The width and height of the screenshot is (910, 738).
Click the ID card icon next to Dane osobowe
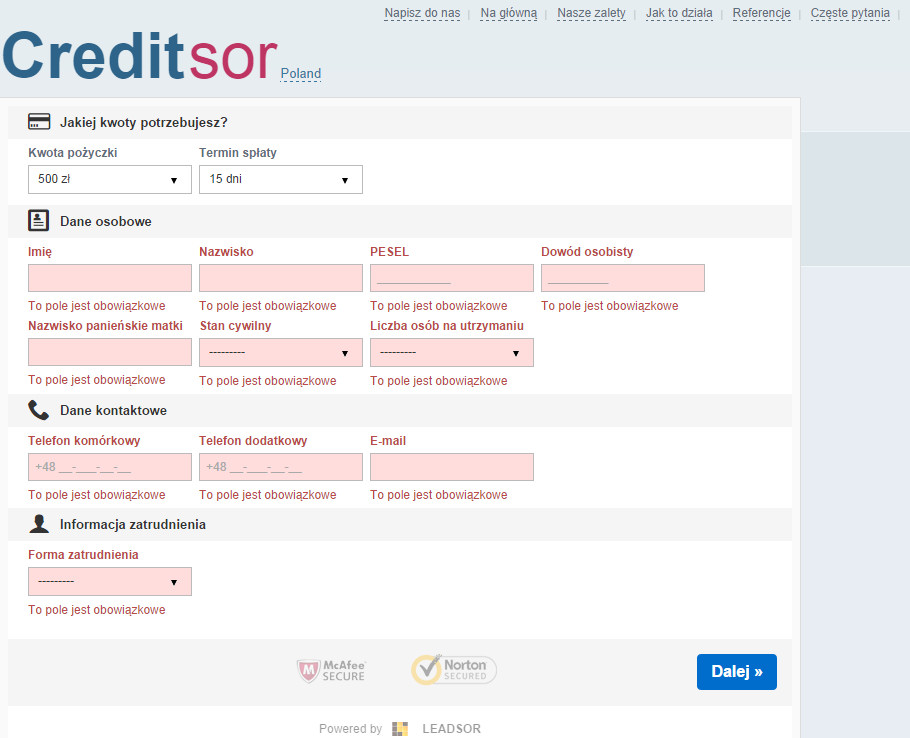[x=38, y=221]
